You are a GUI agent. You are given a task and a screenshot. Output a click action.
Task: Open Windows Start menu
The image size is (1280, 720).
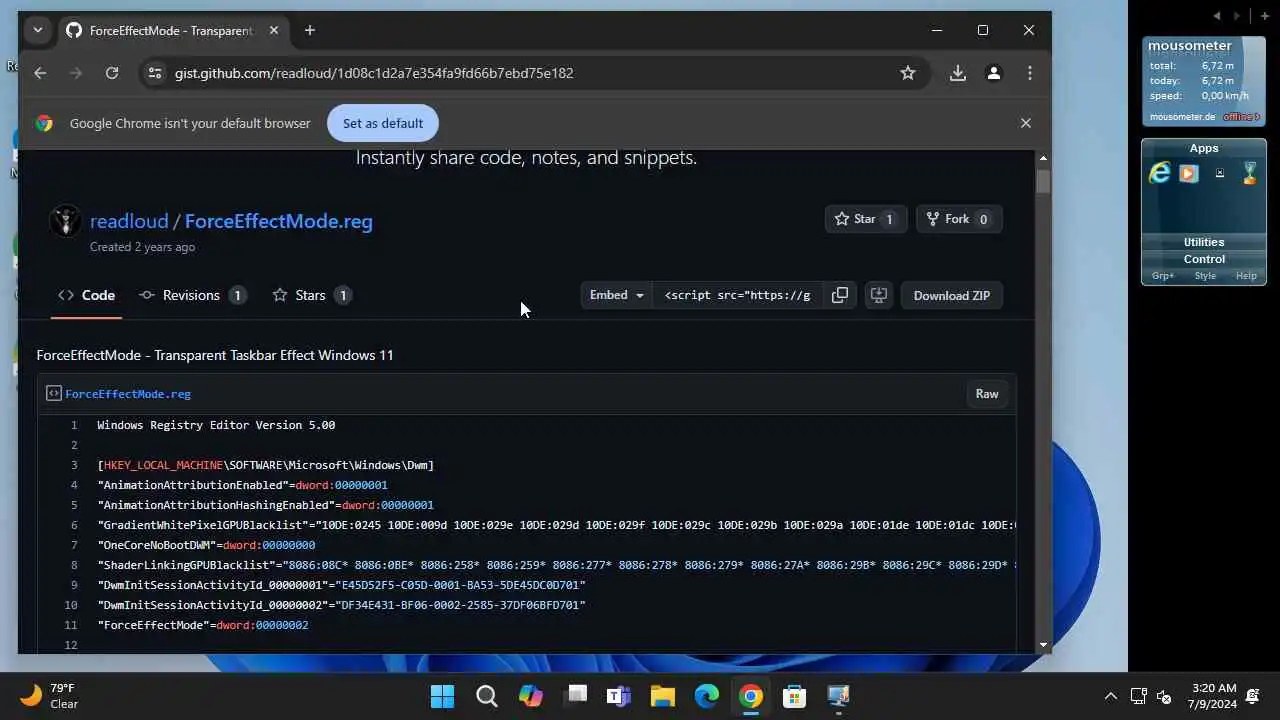[x=442, y=696]
